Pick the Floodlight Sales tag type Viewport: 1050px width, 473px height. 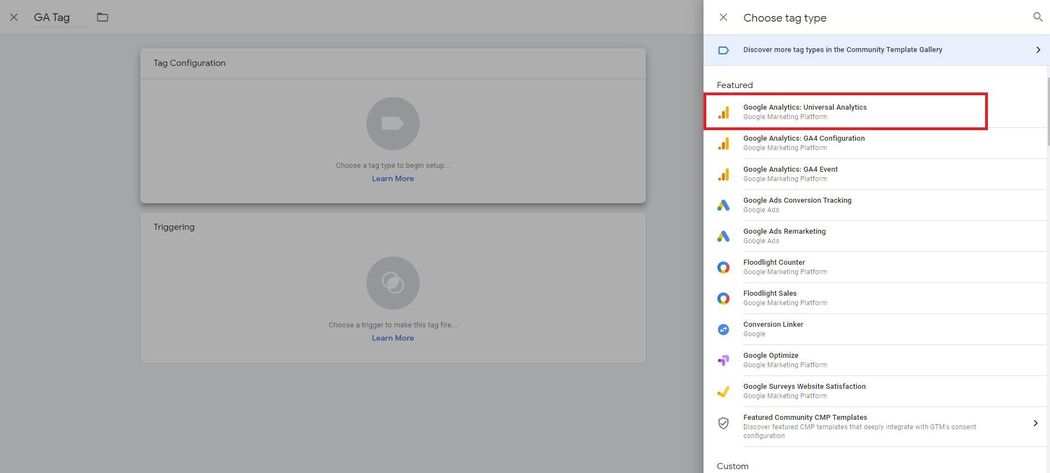tap(875, 298)
